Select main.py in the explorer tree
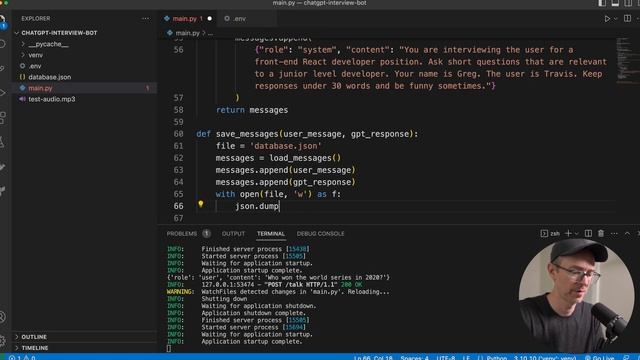This screenshot has height=360, width=640. tap(84, 88)
